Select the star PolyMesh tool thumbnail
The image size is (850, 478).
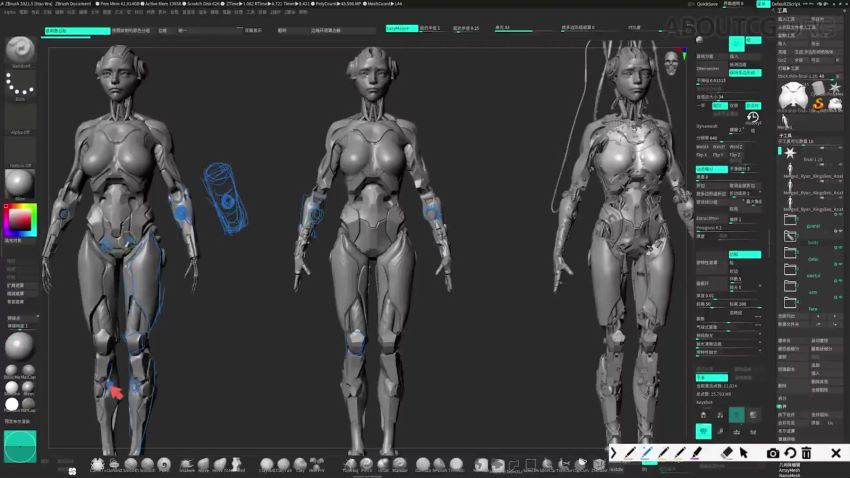(835, 87)
